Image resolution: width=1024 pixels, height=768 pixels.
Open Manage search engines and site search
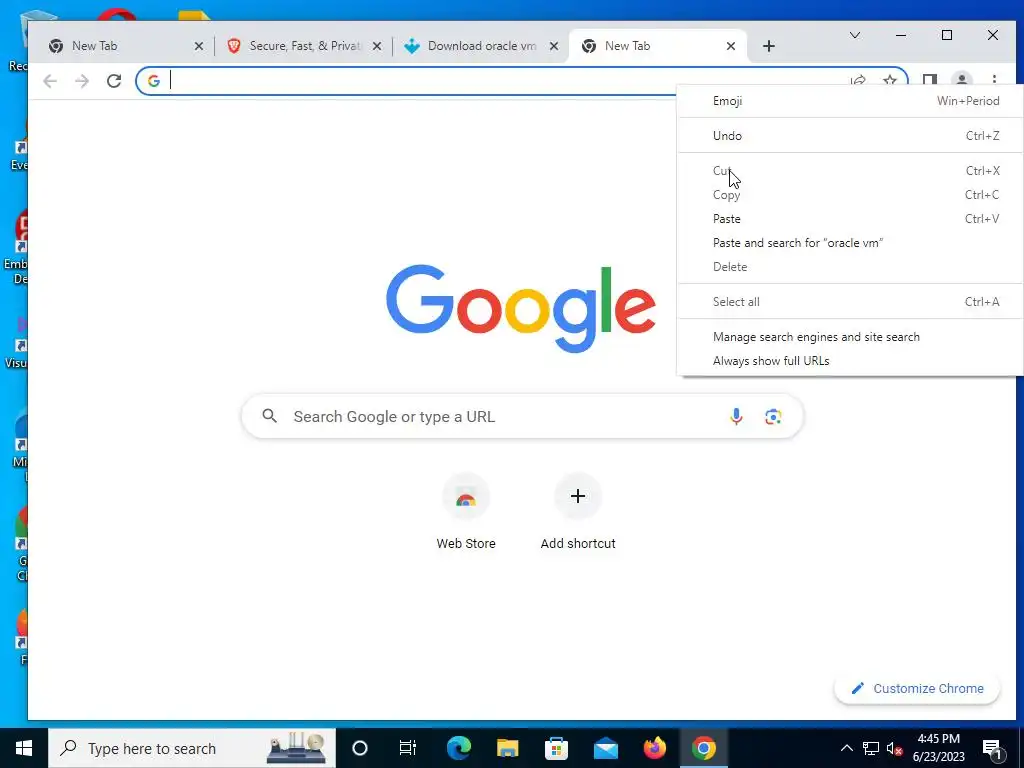[850, 337]
